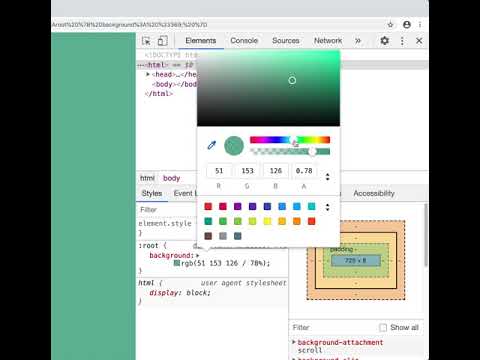
Task: Open the Network tab
Action: click(328, 41)
